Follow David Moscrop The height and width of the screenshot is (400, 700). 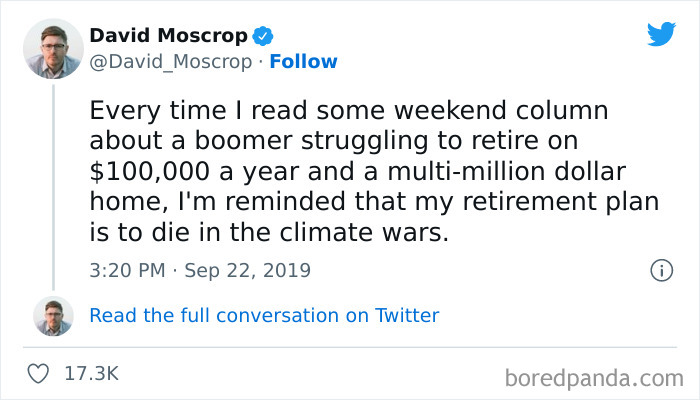click(x=305, y=61)
